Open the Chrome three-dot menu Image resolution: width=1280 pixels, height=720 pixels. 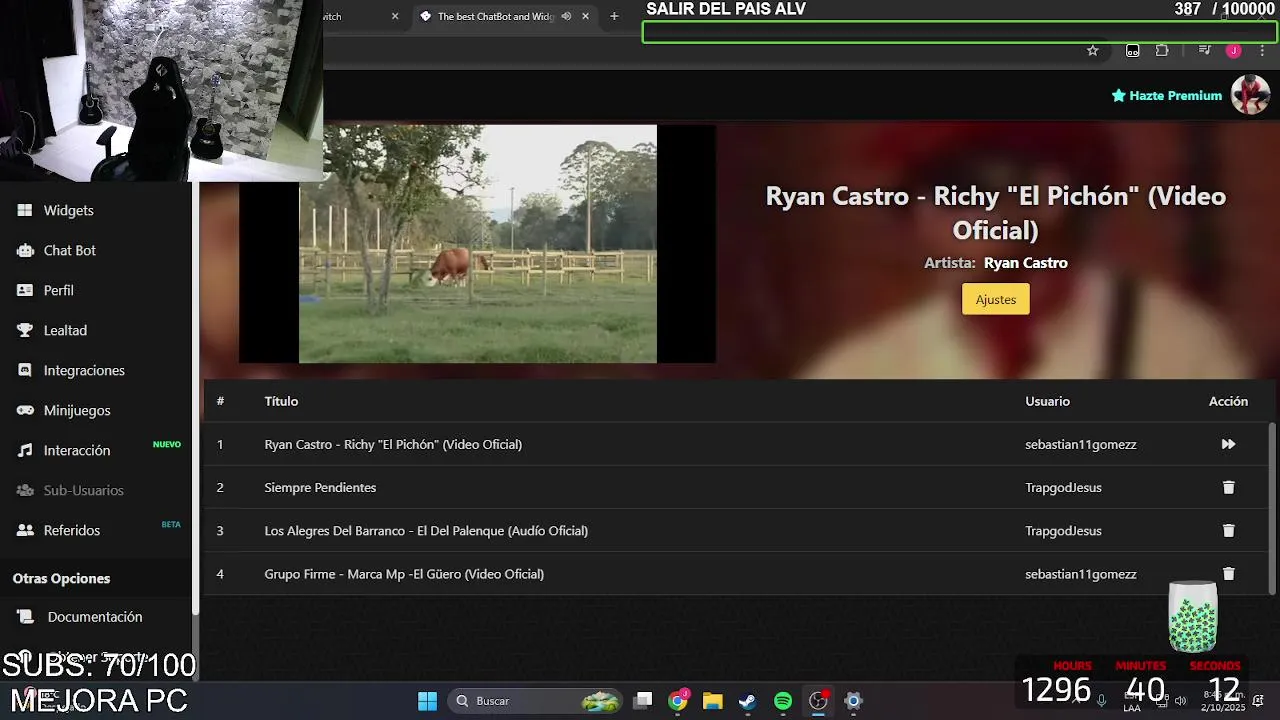tap(1262, 51)
